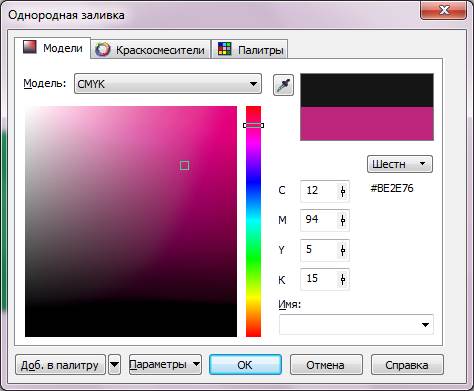Expand the Модель CMYK dropdown

(x=168, y=84)
